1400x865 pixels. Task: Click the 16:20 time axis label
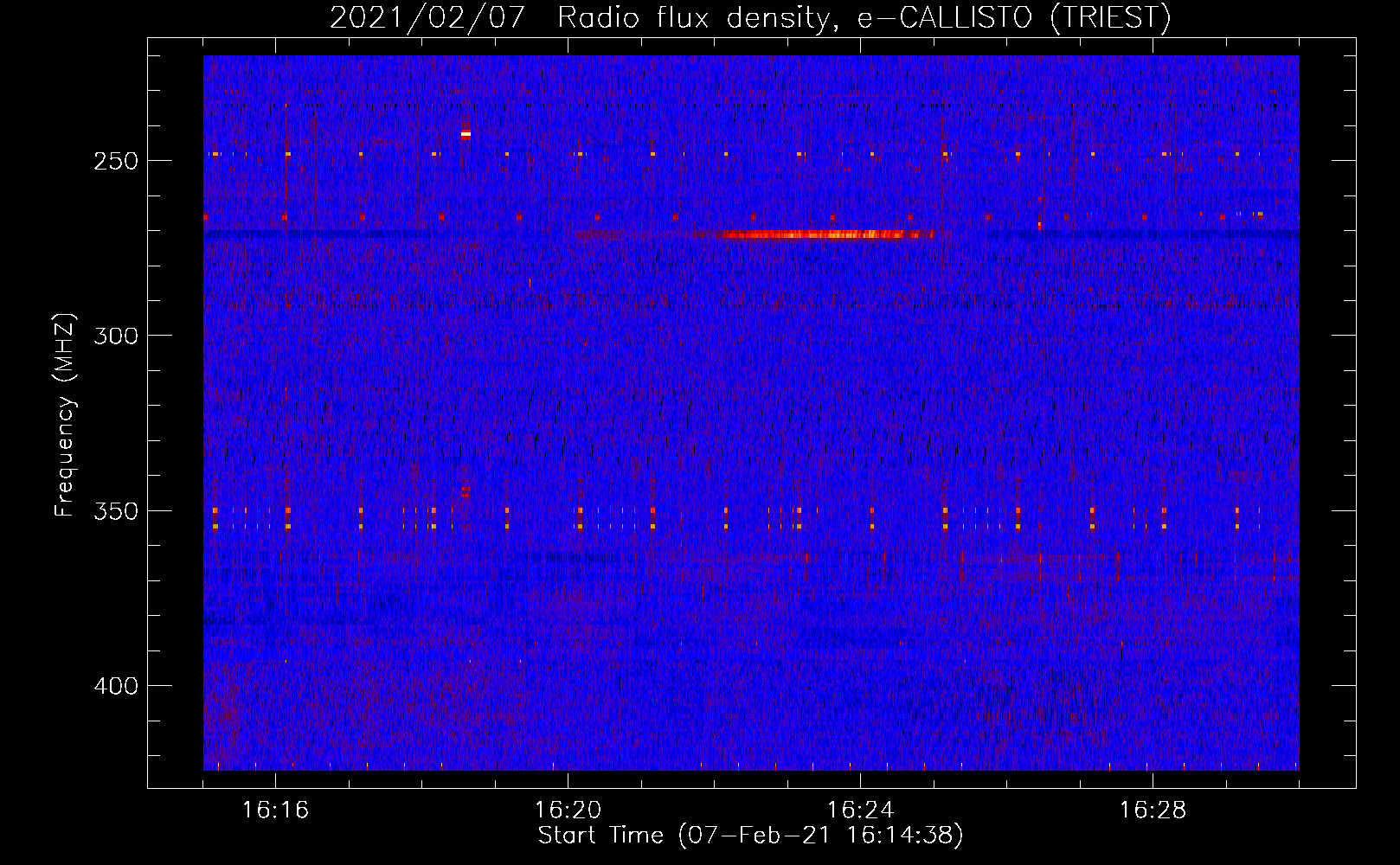(568, 810)
